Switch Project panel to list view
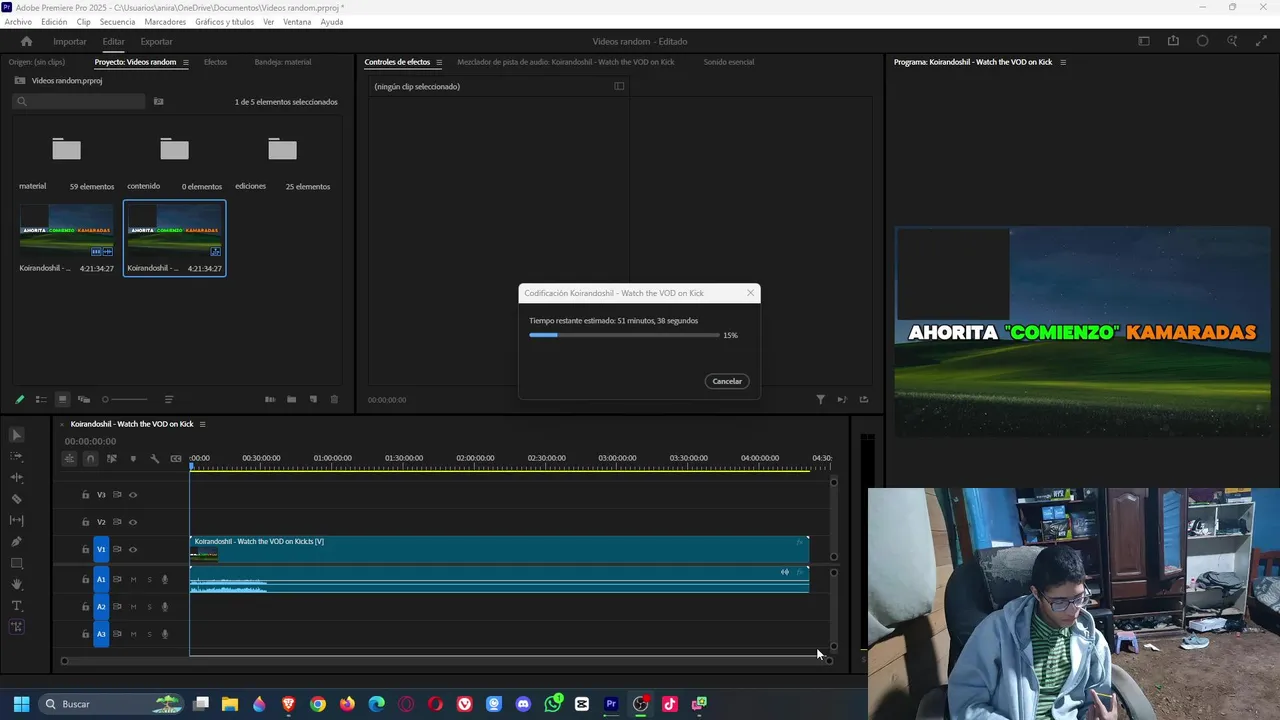Image resolution: width=1280 pixels, height=720 pixels. coord(41,399)
